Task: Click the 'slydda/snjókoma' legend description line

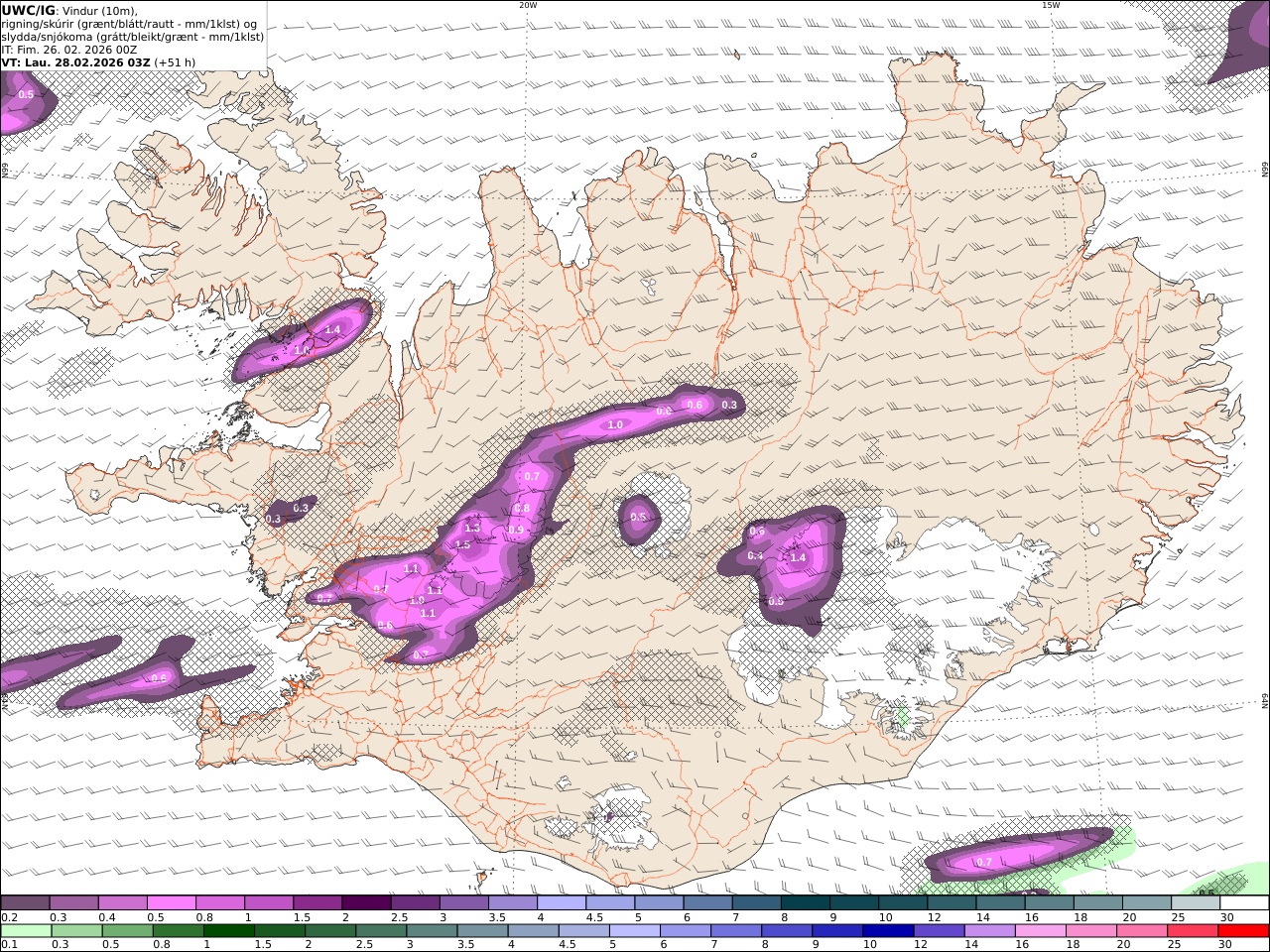Action: click(x=132, y=37)
